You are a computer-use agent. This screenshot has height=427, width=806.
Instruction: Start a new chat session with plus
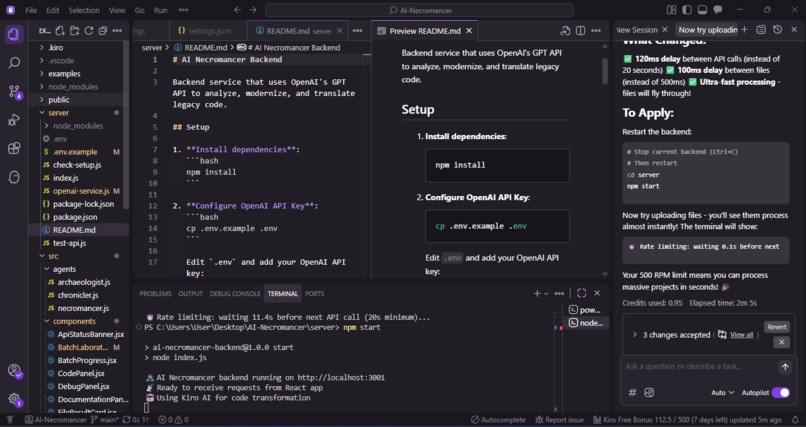click(744, 30)
